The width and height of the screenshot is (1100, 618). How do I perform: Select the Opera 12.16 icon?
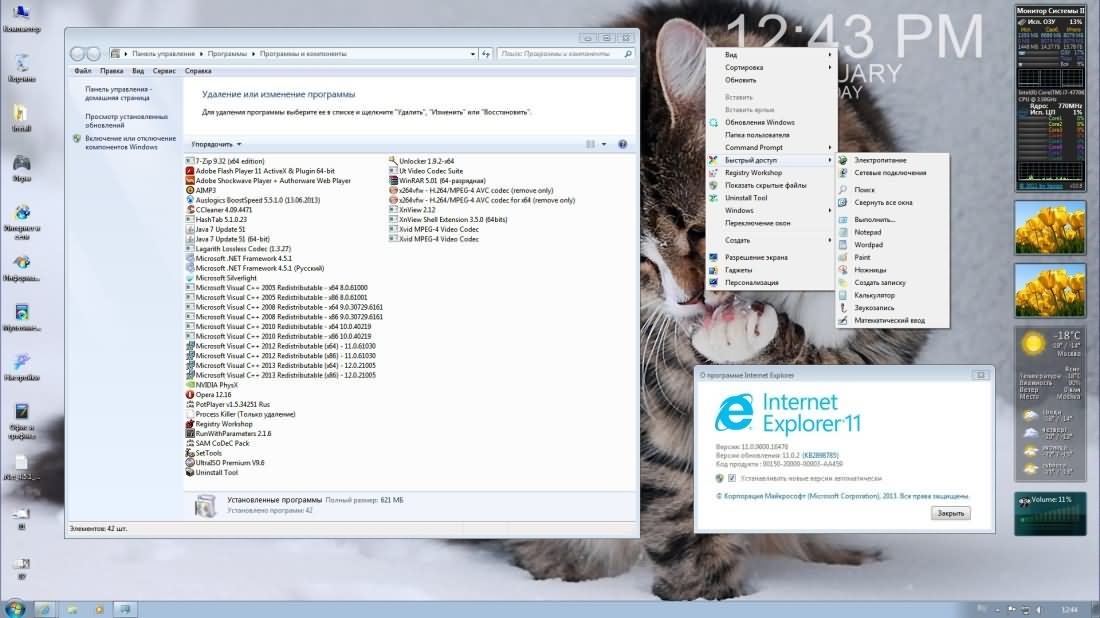click(189, 395)
